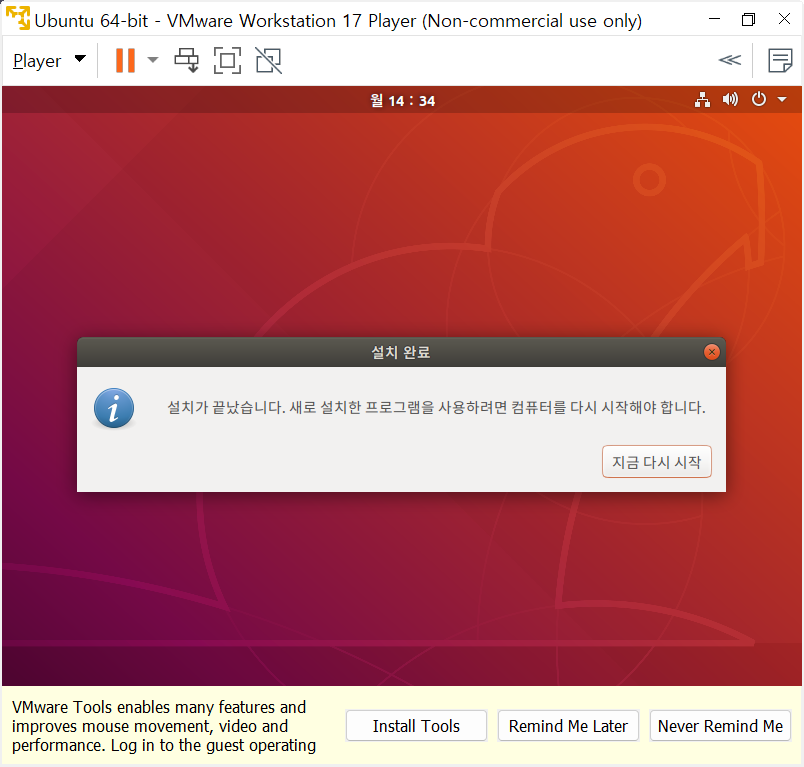The height and width of the screenshot is (767, 804).
Task: Toggle Unity mode icon
Action: (x=269, y=60)
